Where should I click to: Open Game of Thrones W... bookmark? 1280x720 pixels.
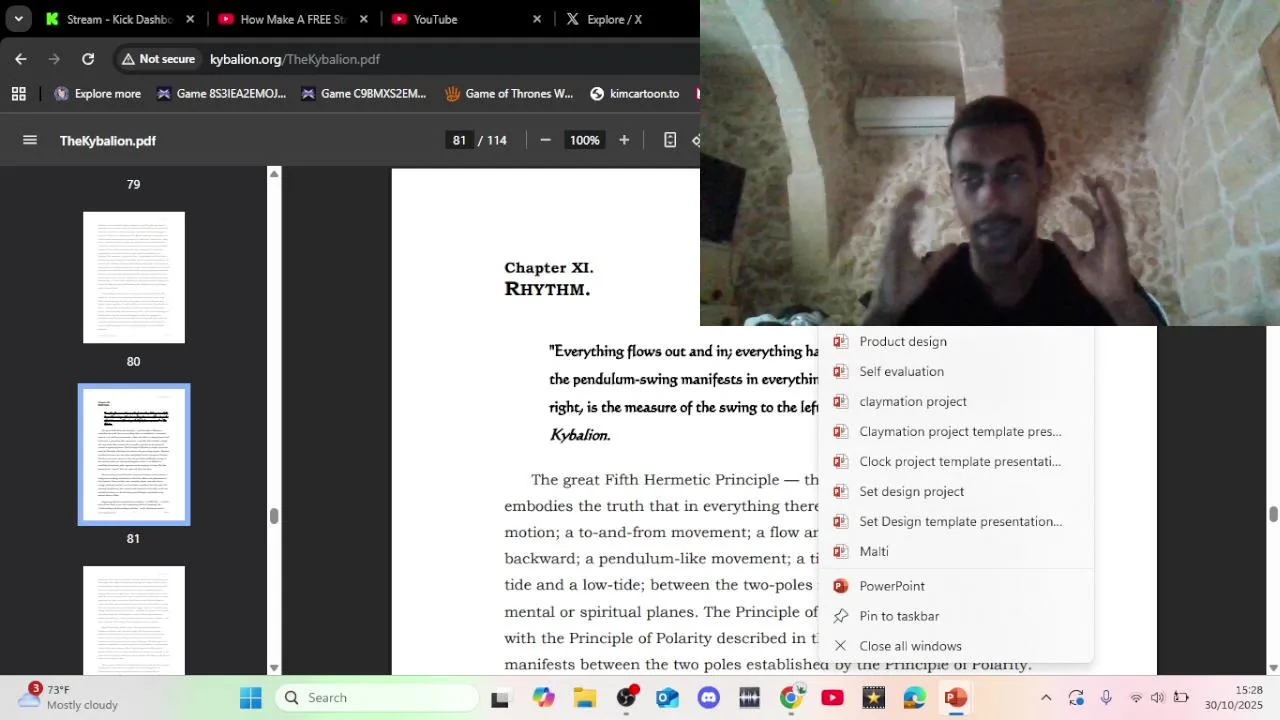pos(509,94)
